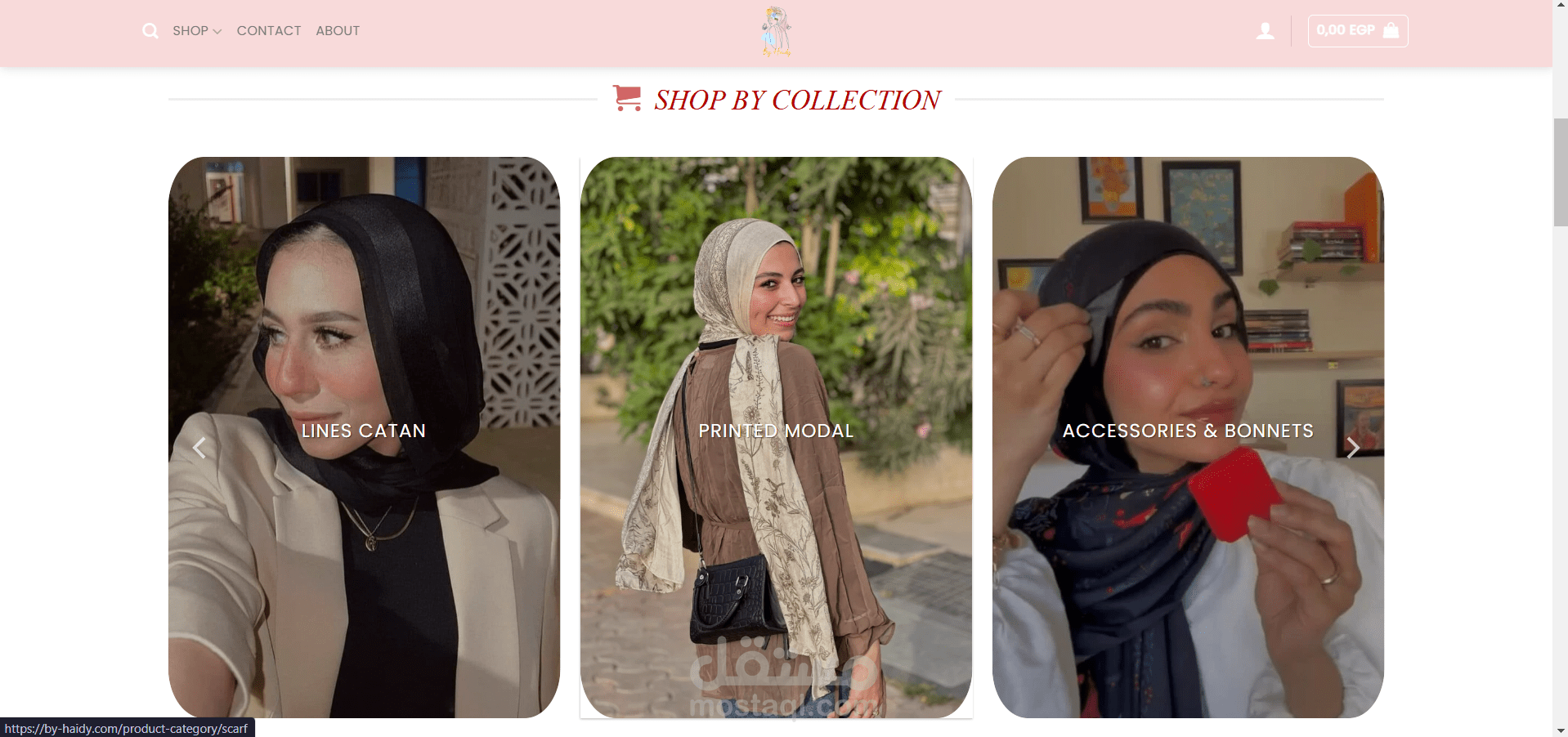The image size is (1568, 737).
Task: Open the ACCESSORIES & BONNETS collection
Action: click(x=1188, y=431)
